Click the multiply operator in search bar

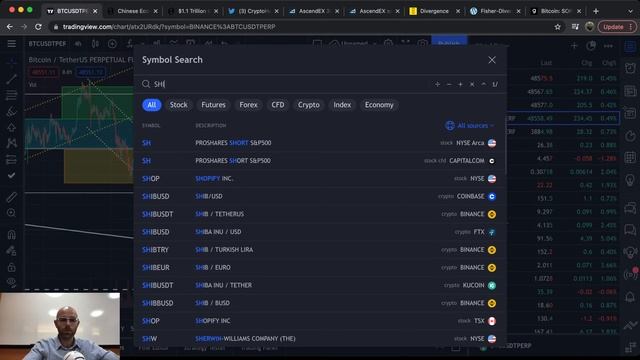472,84
